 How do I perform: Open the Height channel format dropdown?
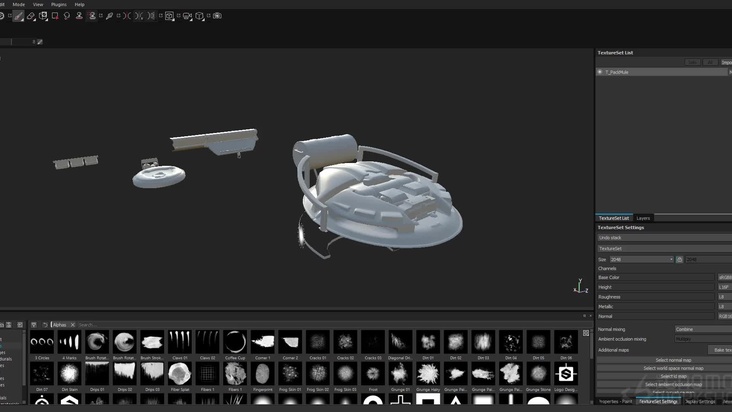point(725,287)
